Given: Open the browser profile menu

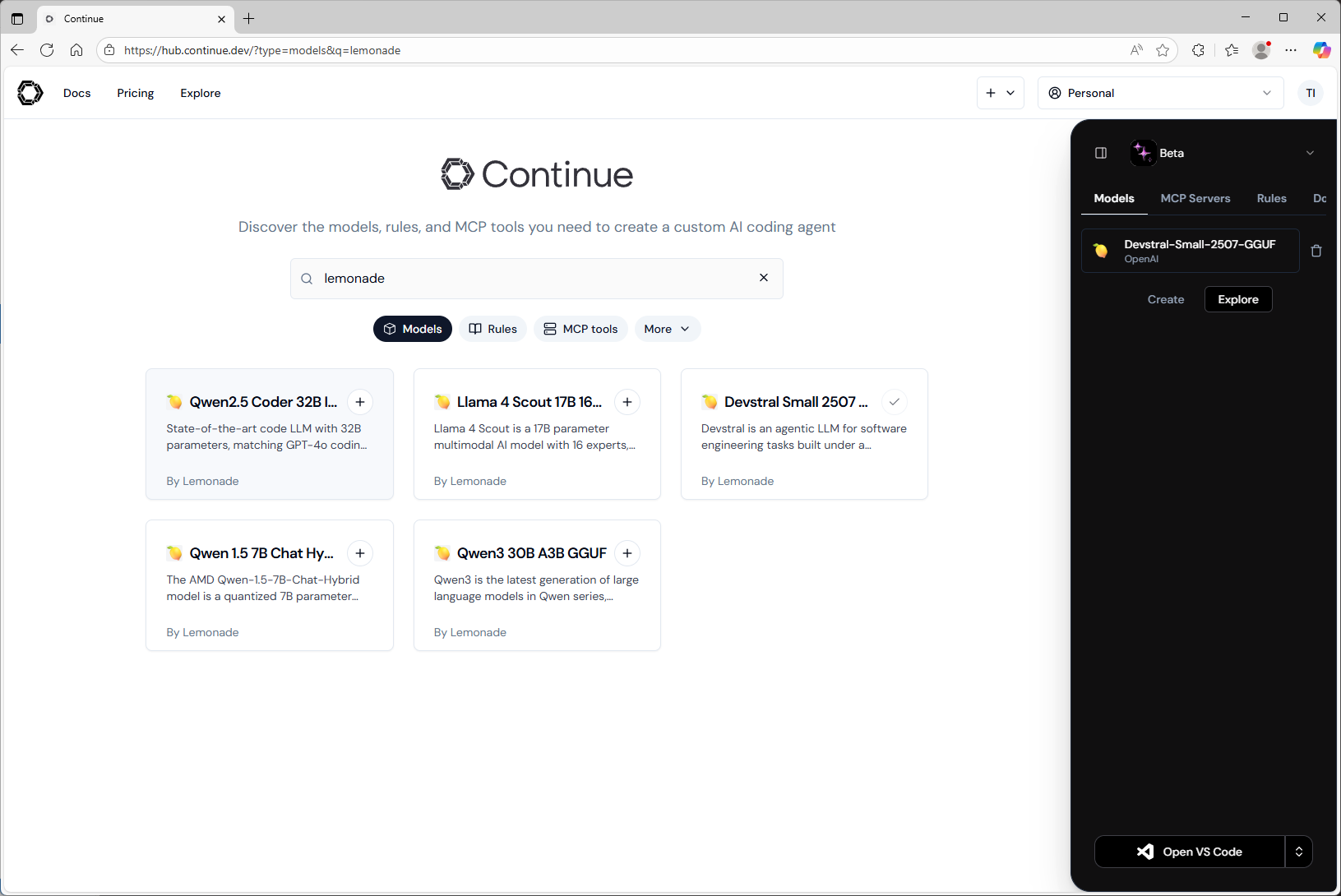Looking at the screenshot, I should pyautogui.click(x=1261, y=50).
